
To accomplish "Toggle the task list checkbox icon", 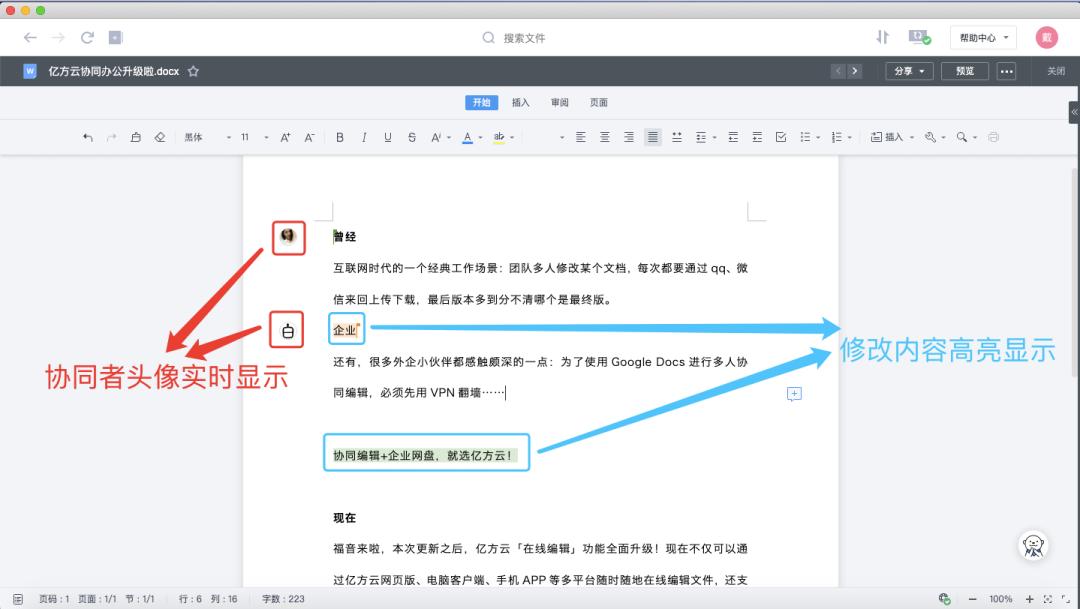I will (782, 137).
